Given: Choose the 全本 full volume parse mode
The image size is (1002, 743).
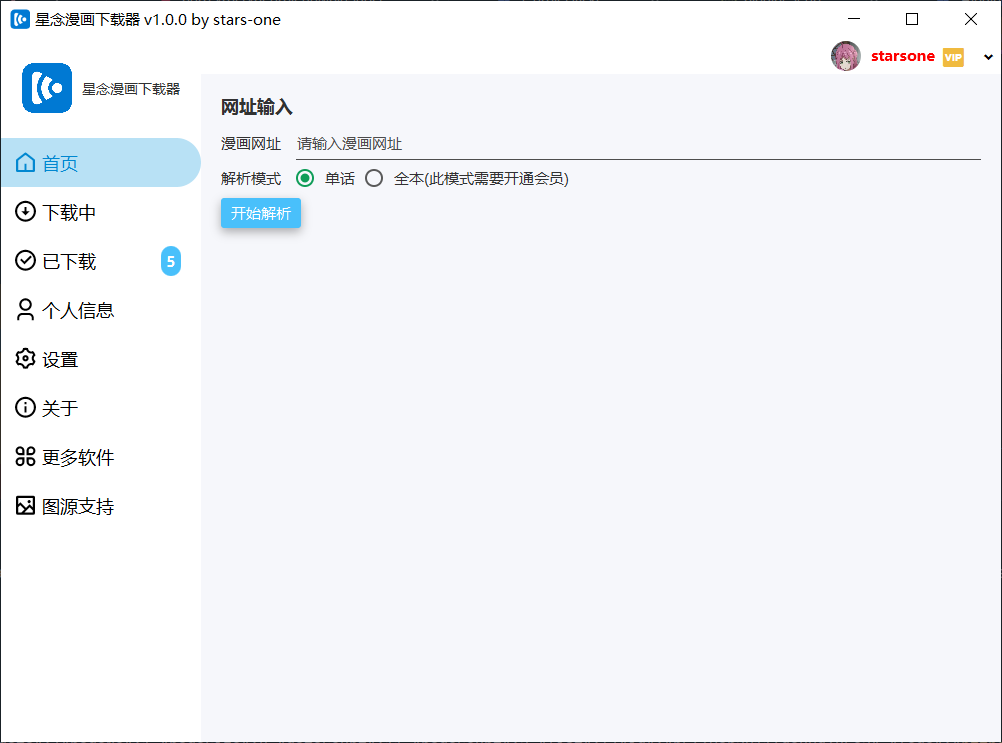Looking at the screenshot, I should (374, 178).
